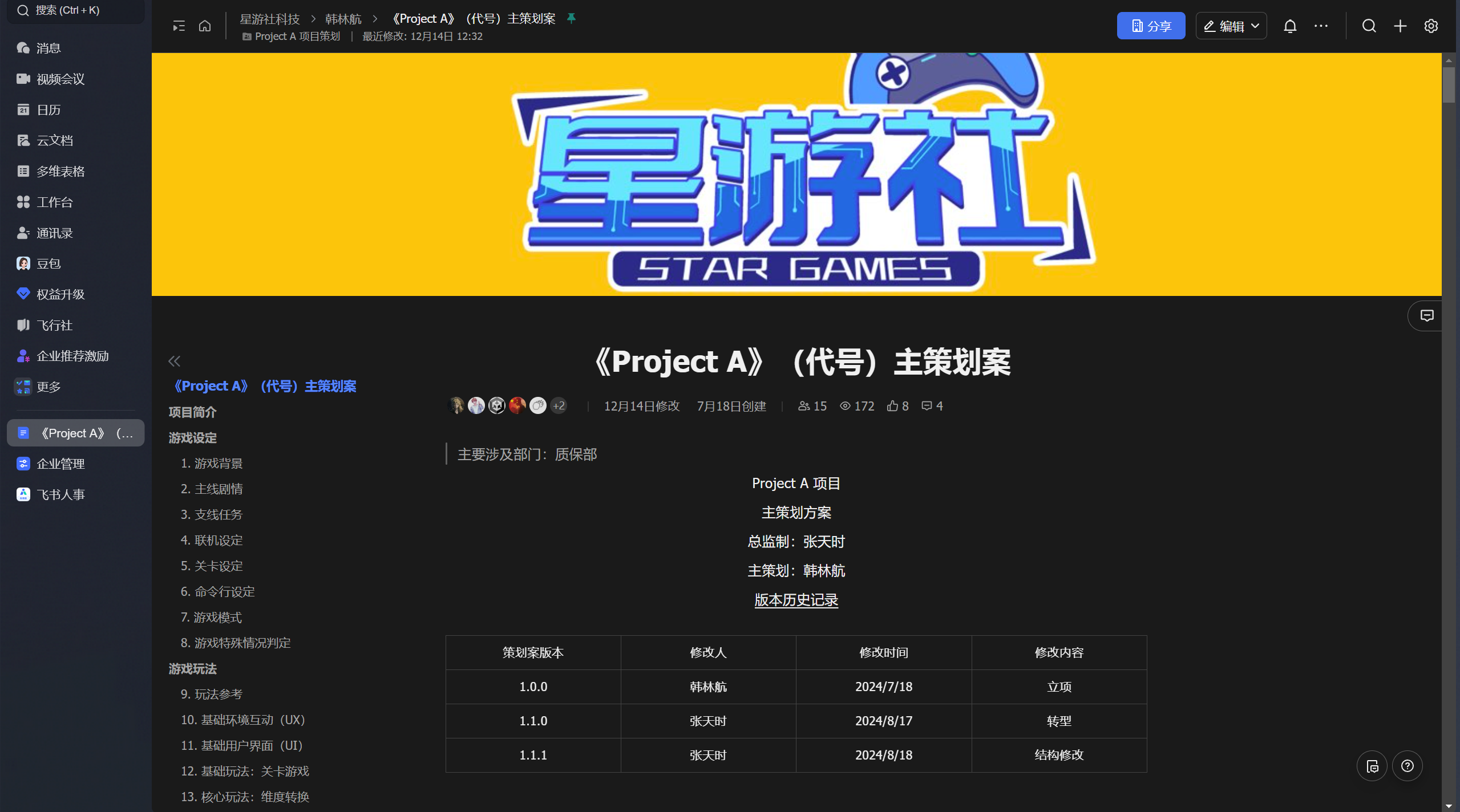This screenshot has width=1460, height=812.
Task: Expand the +2 collaborators avatar list
Action: [x=559, y=406]
